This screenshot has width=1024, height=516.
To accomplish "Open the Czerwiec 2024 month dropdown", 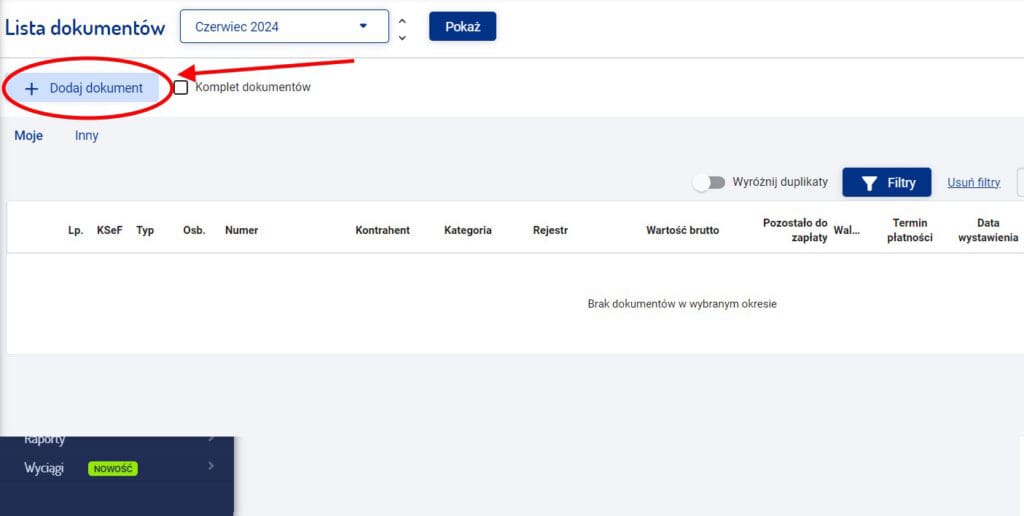I will coord(284,27).
